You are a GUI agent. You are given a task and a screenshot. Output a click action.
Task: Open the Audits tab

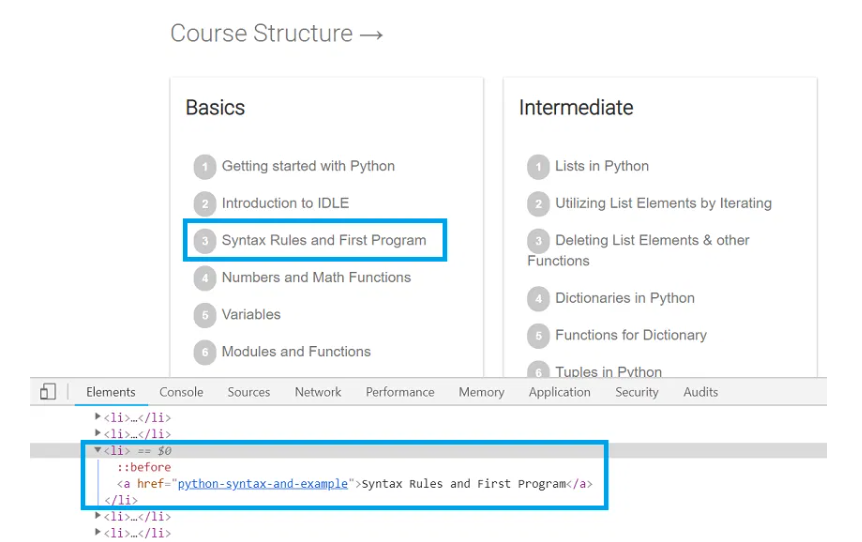coord(700,392)
